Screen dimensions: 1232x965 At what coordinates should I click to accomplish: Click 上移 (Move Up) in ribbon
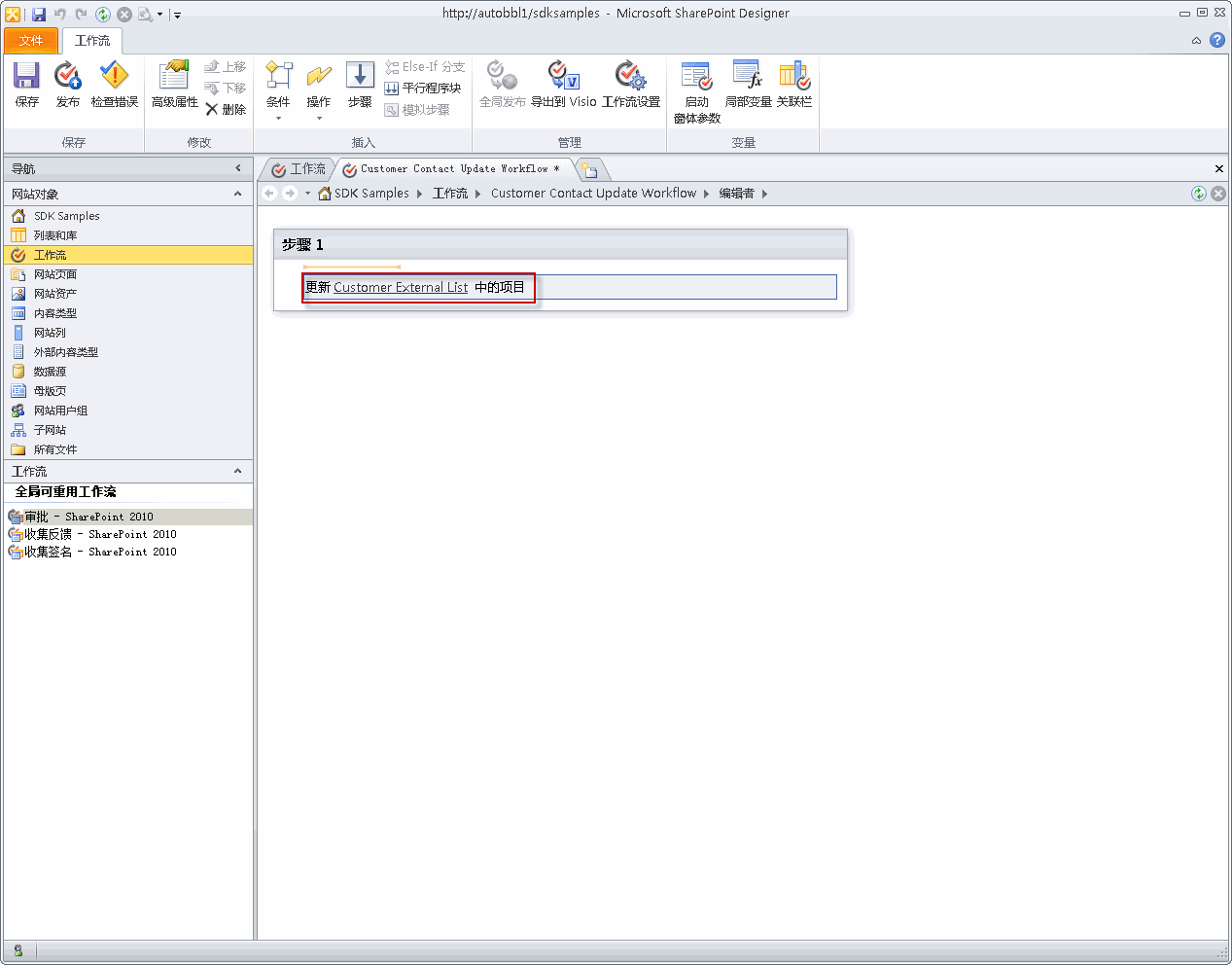pyautogui.click(x=225, y=66)
